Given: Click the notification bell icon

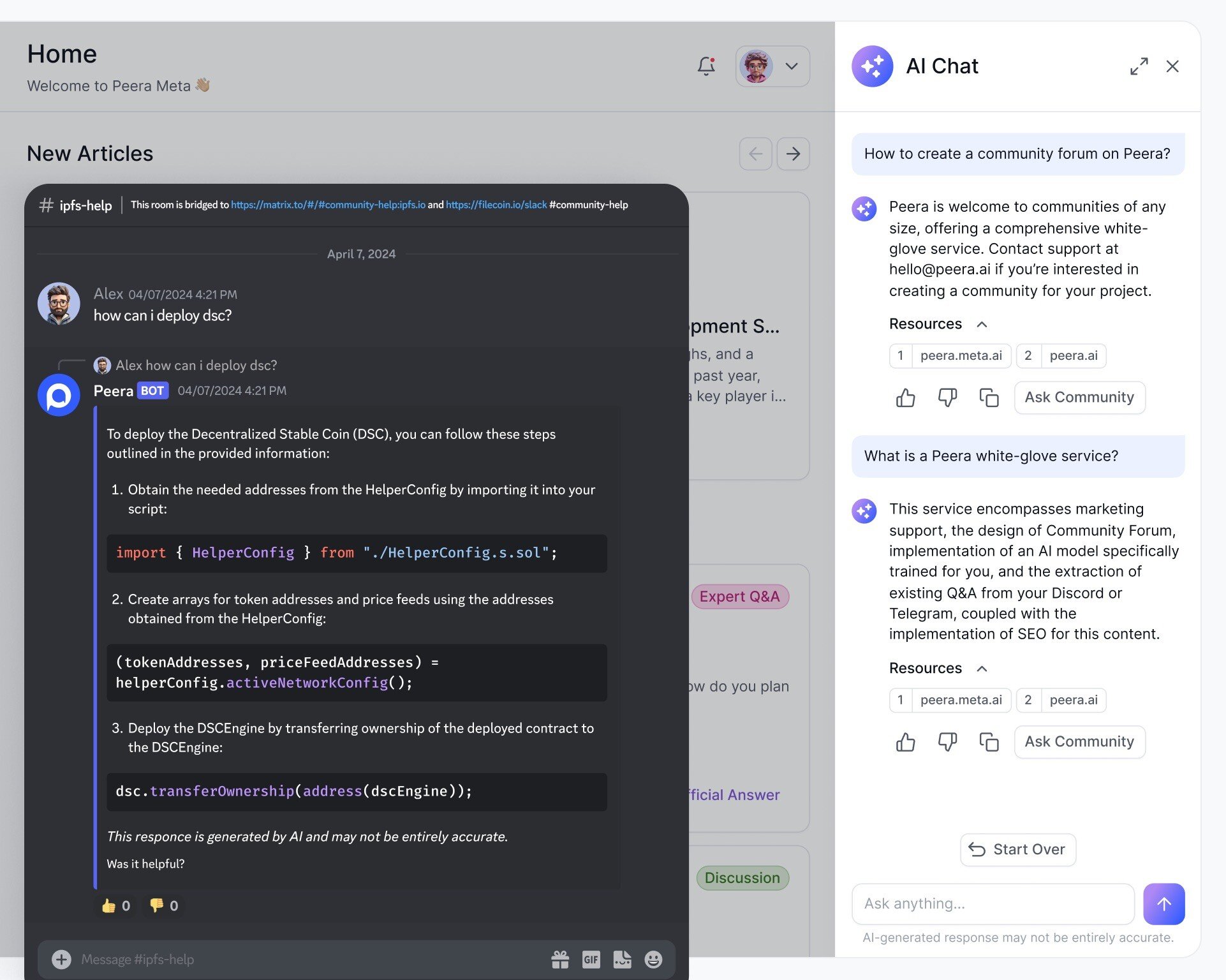Looking at the screenshot, I should click(706, 65).
